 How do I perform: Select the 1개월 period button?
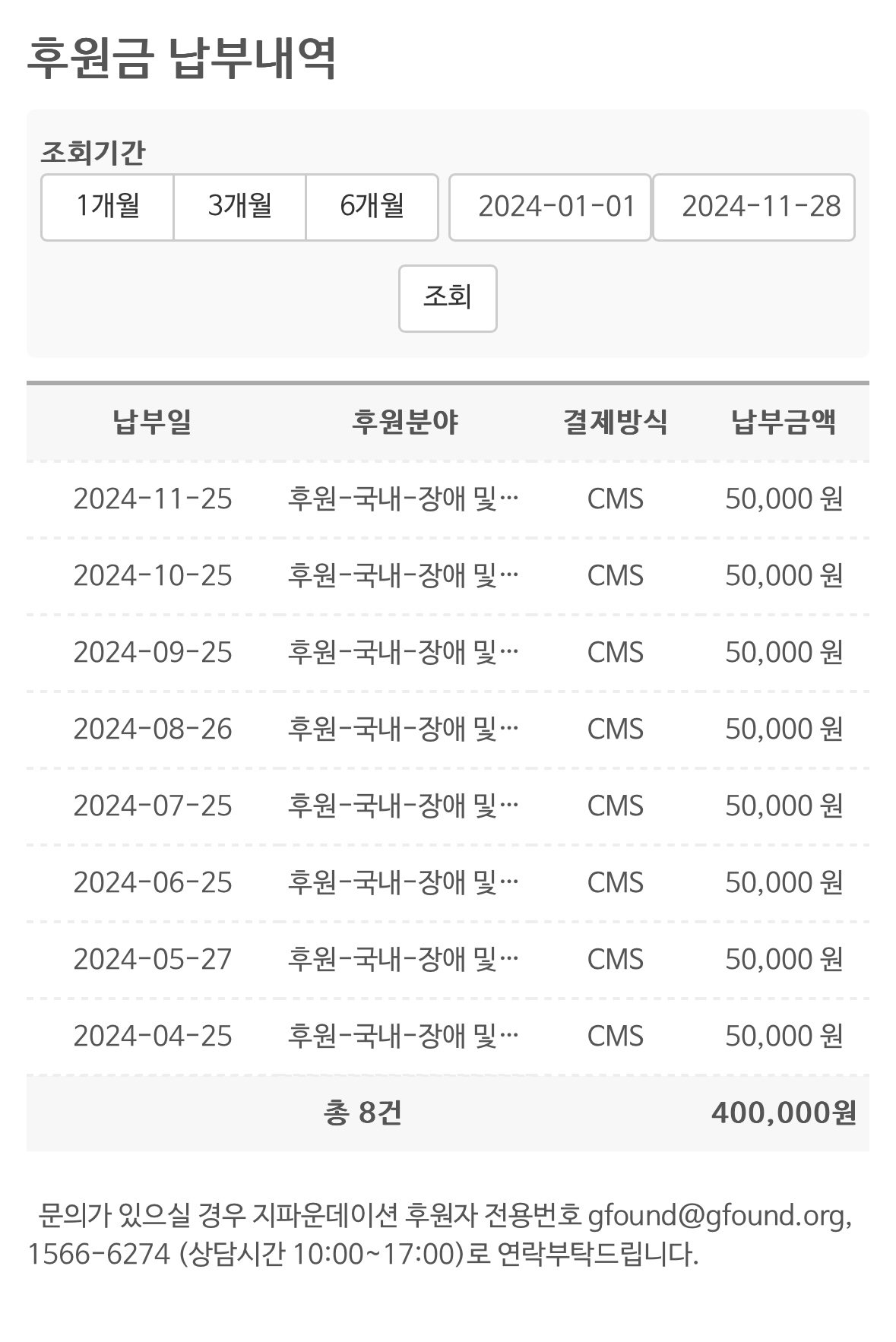tap(107, 207)
